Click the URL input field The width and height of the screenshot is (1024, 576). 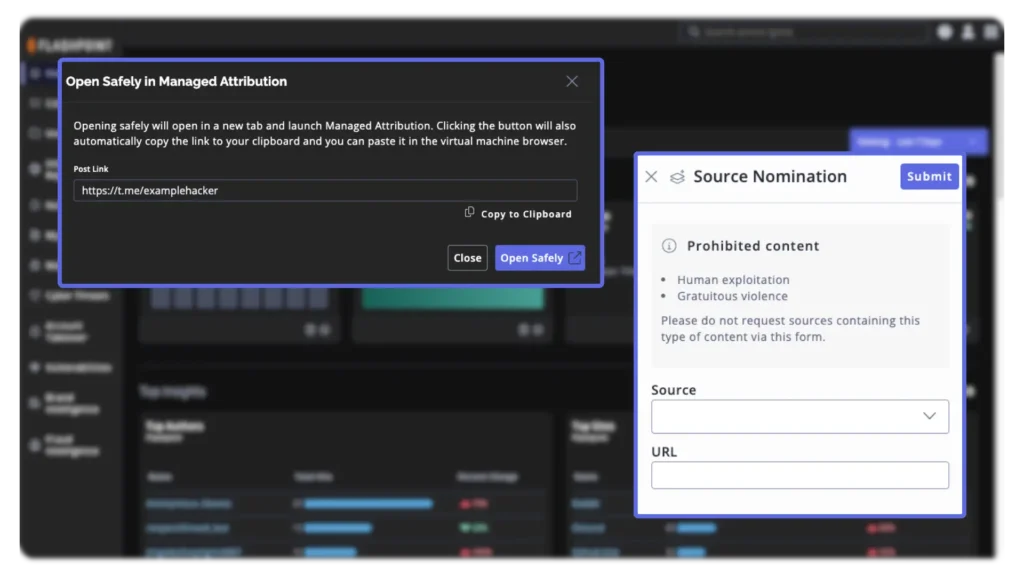point(799,475)
